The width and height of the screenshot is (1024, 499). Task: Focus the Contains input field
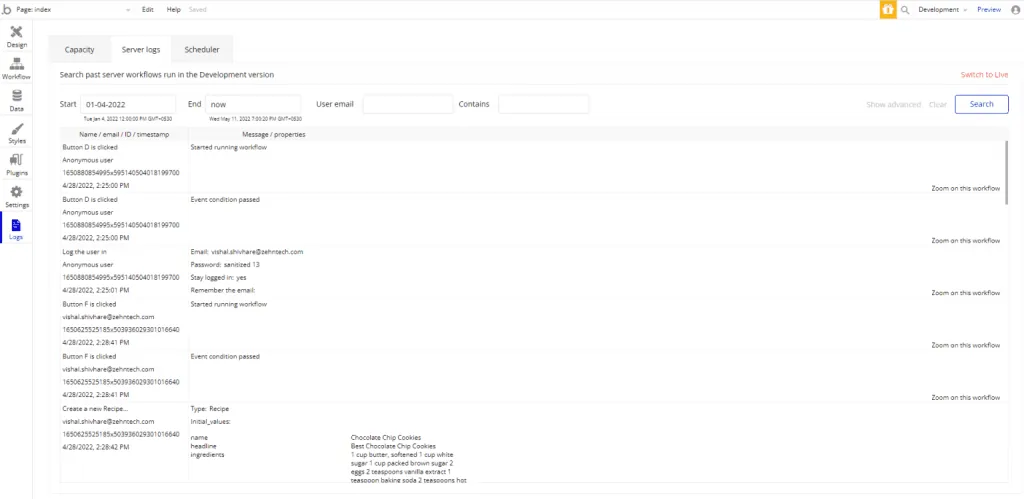pos(543,104)
